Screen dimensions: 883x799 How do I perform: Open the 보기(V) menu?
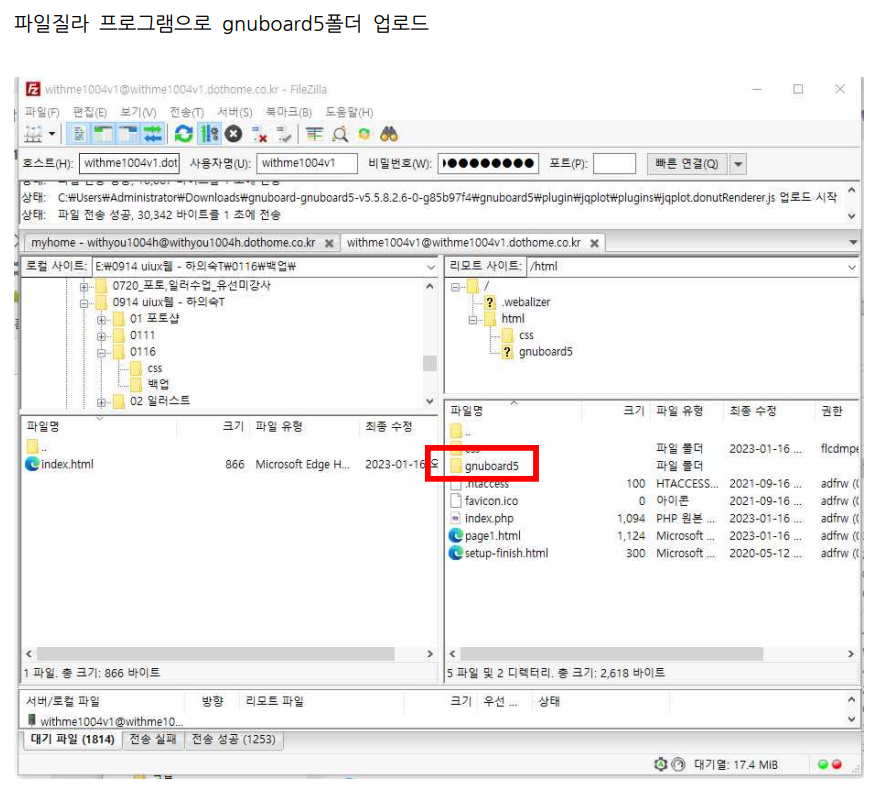pos(138,112)
